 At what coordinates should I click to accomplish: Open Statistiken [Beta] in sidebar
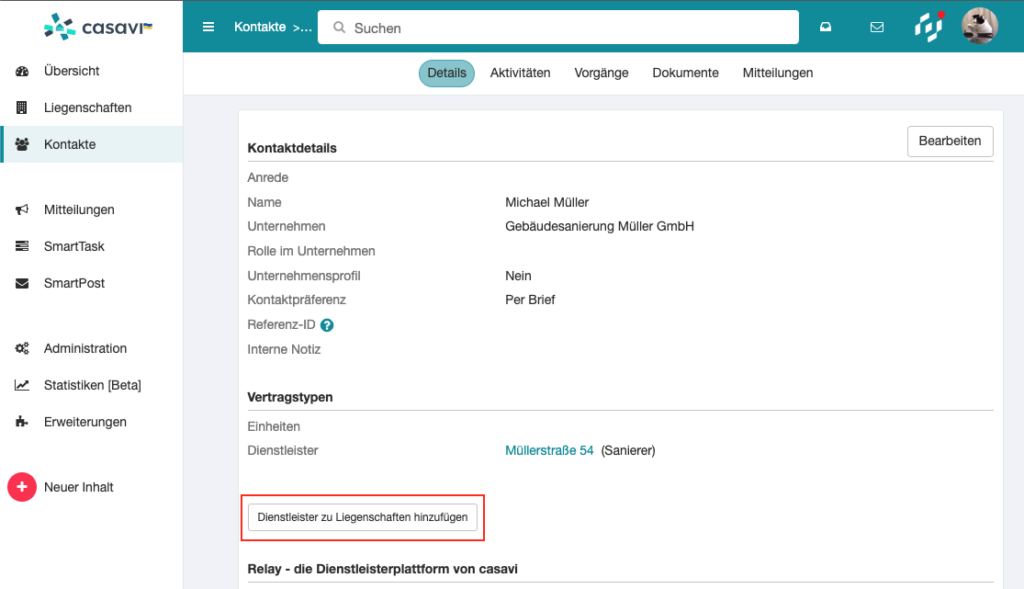tap(92, 385)
